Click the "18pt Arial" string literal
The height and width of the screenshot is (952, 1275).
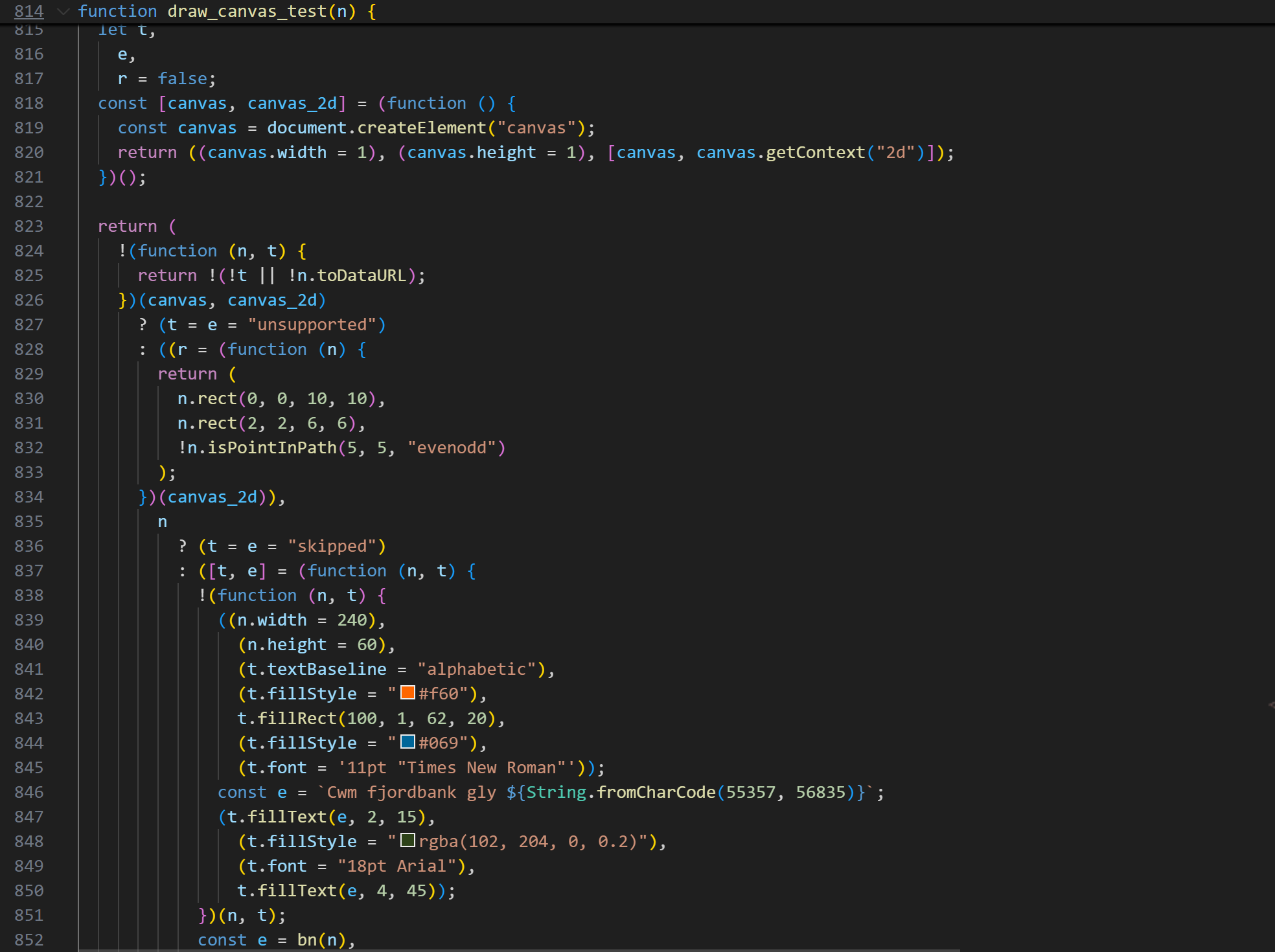(397, 866)
